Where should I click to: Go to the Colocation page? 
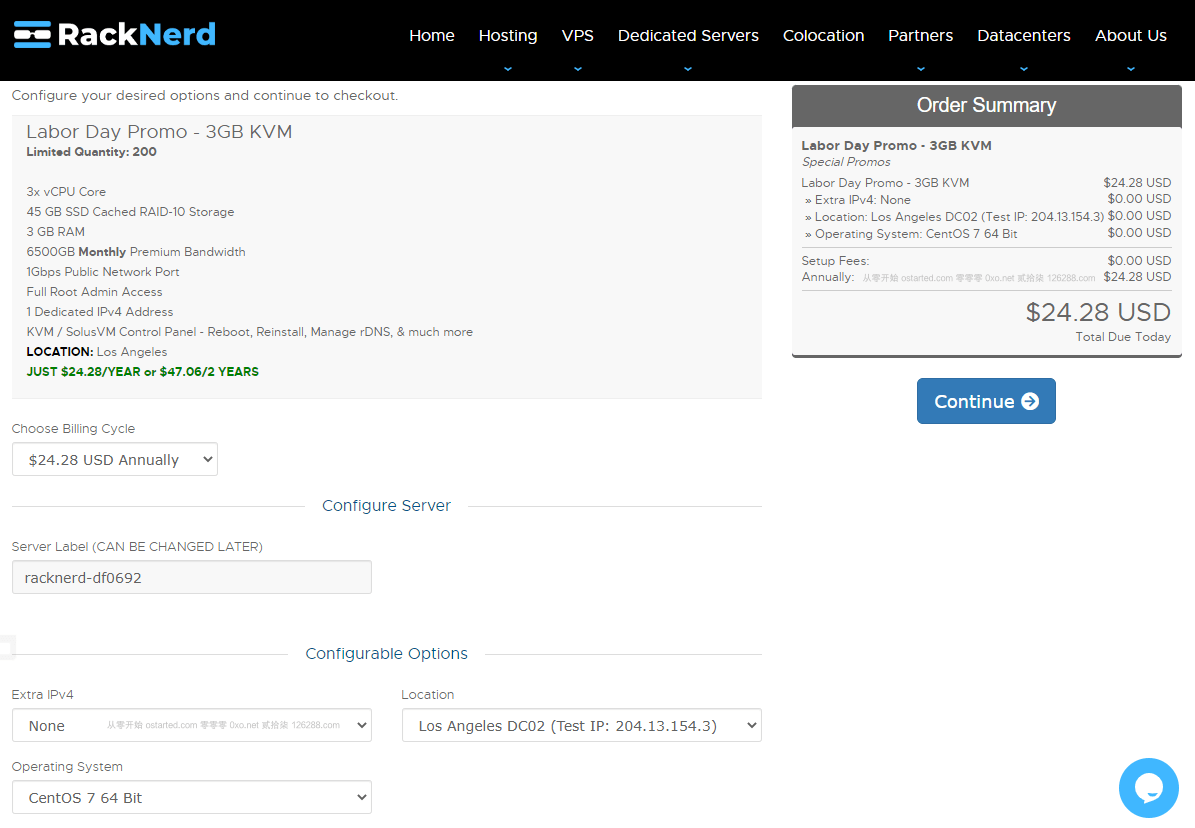(x=823, y=35)
